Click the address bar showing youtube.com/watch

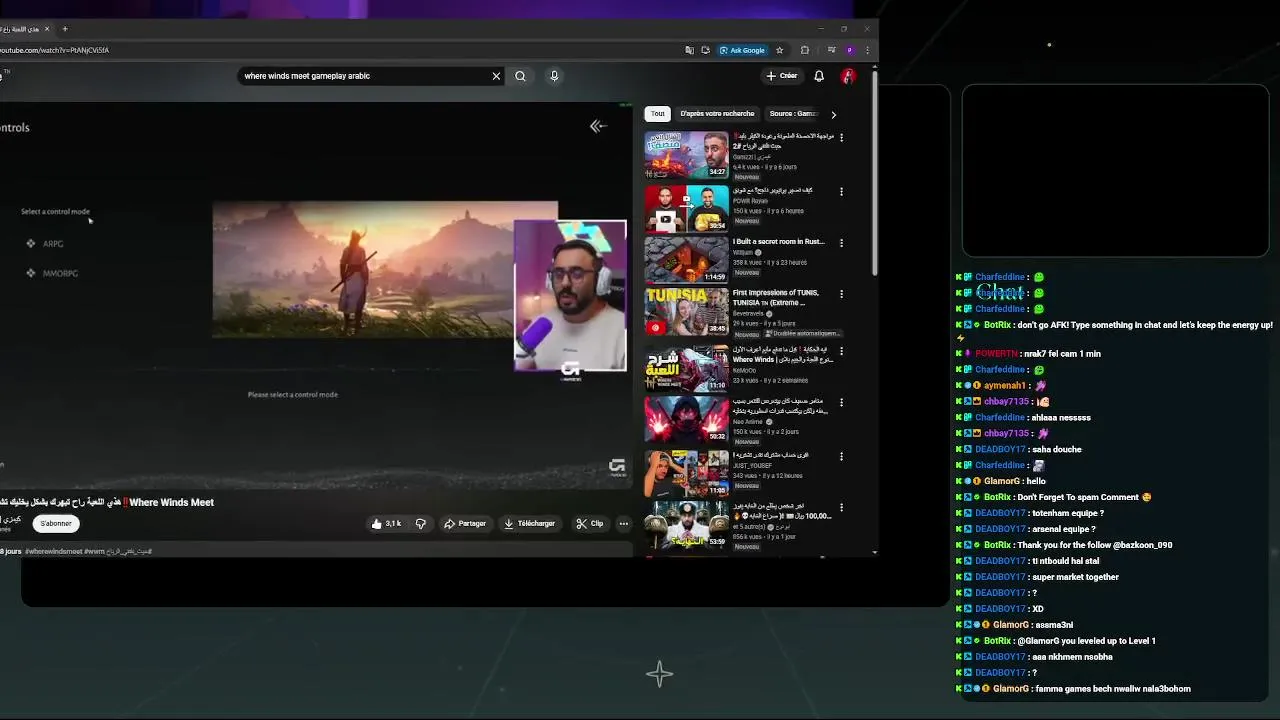(x=340, y=50)
